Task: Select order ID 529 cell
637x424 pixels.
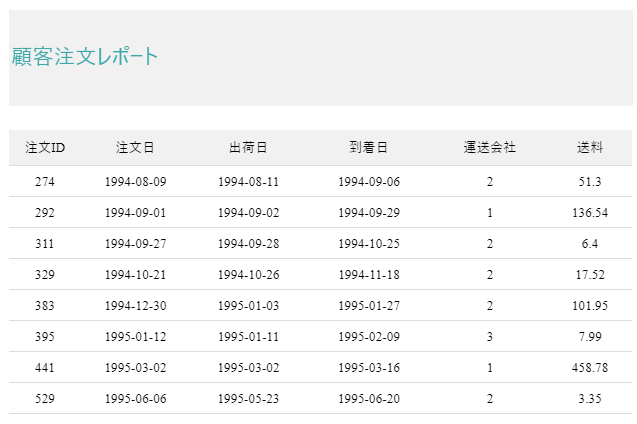Action: (45, 399)
